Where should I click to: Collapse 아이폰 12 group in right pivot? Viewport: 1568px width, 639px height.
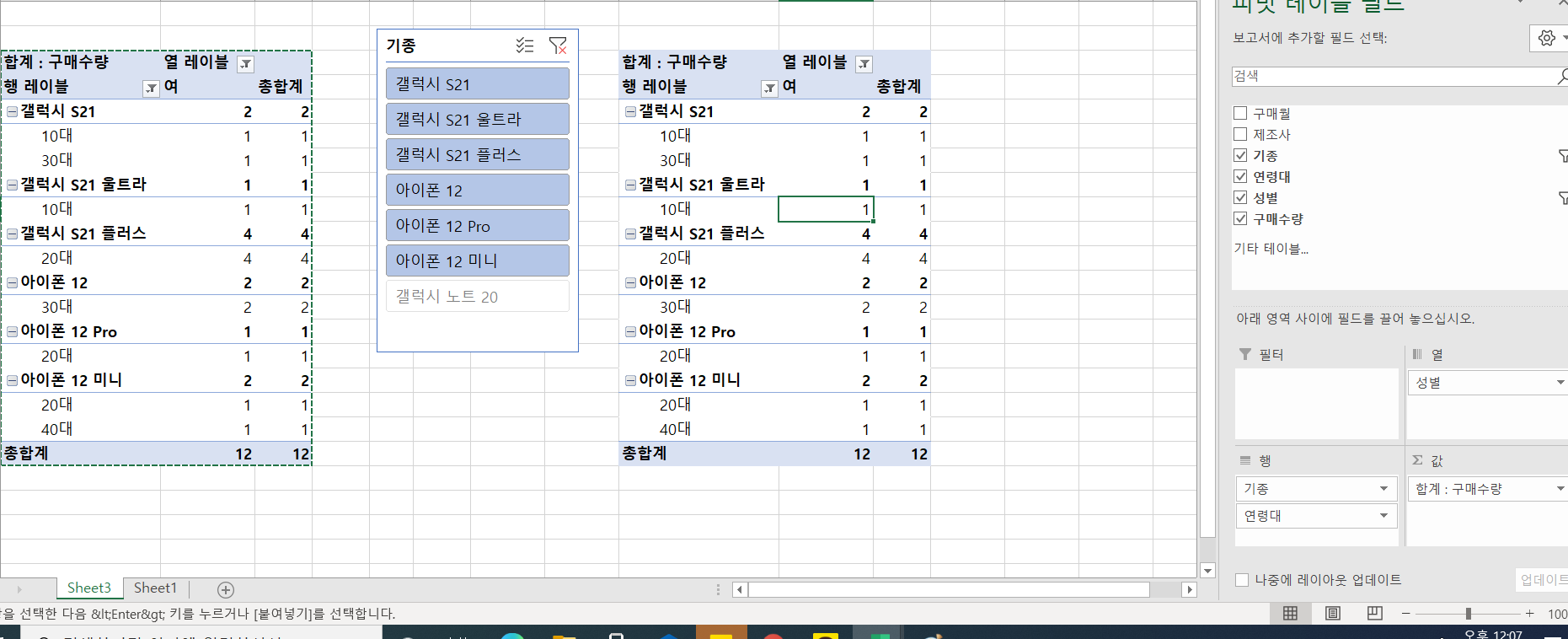pos(630,282)
